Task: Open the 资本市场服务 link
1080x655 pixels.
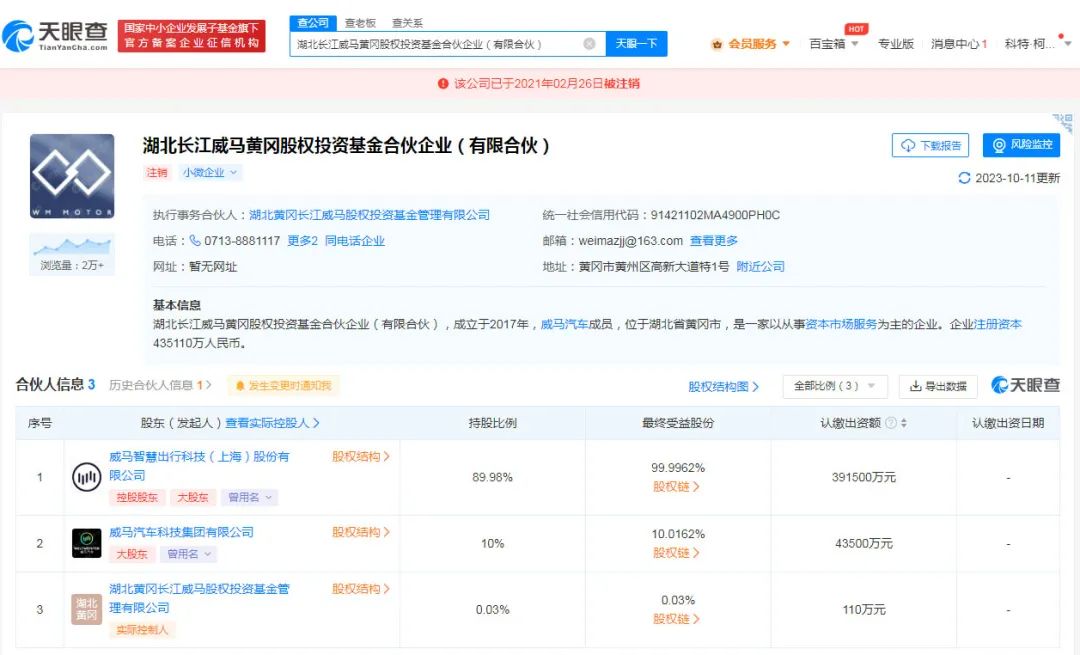Action: [840, 324]
